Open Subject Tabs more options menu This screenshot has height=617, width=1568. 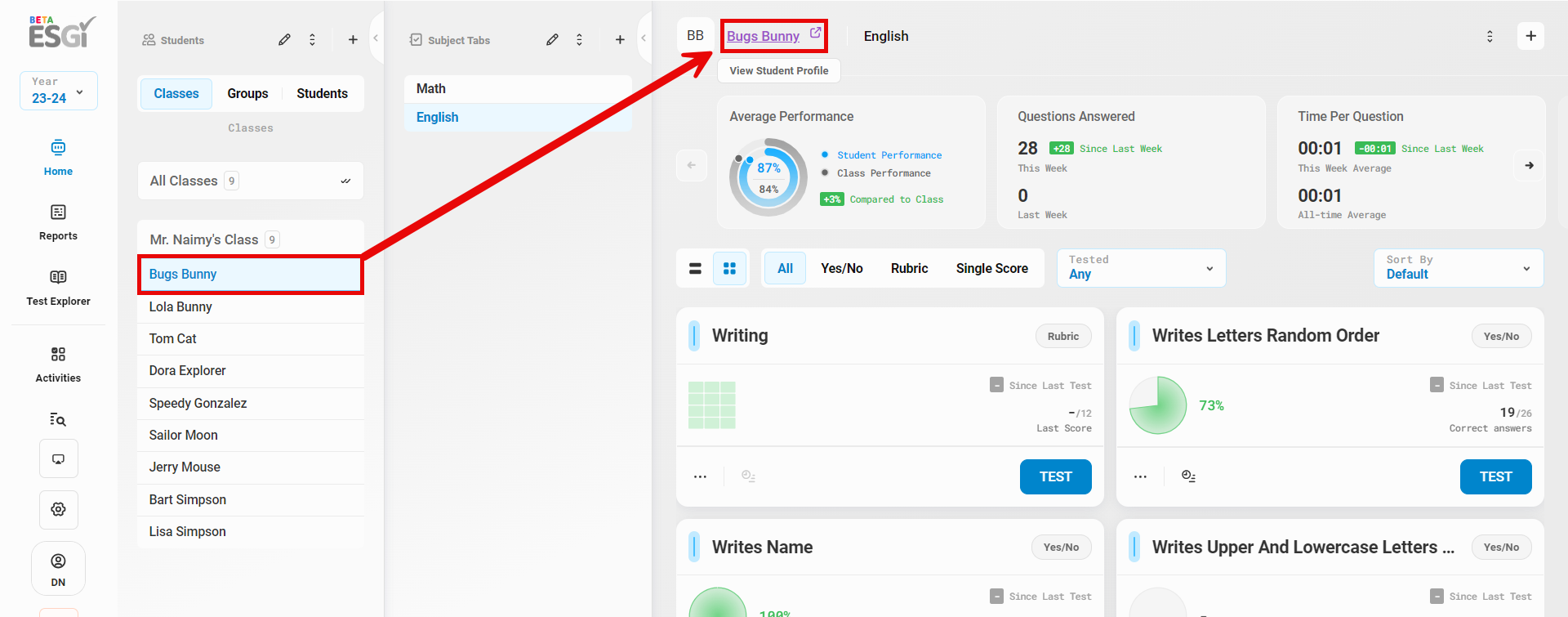[579, 39]
